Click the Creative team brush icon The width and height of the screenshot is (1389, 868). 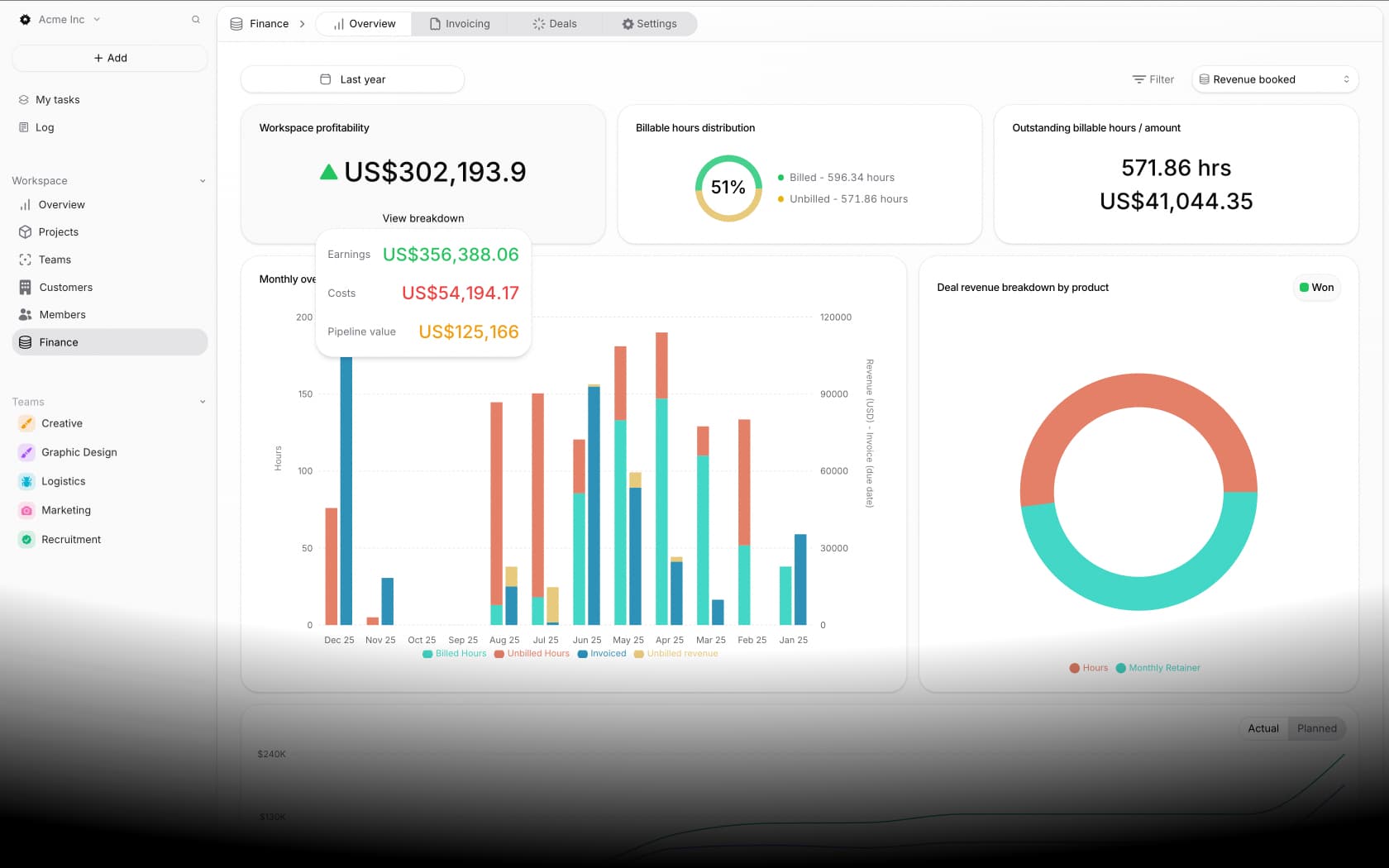[26, 423]
